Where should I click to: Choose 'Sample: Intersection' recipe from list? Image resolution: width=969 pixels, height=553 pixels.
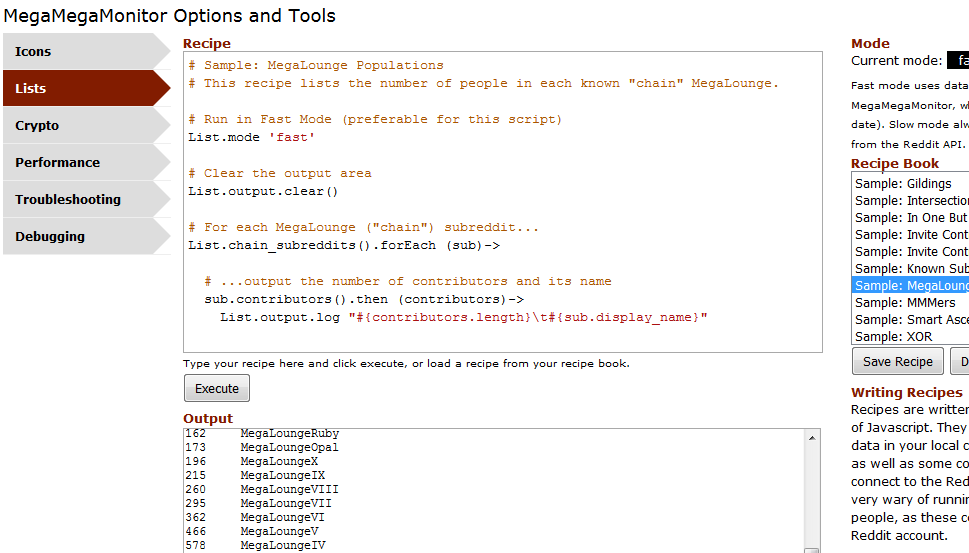[x=908, y=201]
